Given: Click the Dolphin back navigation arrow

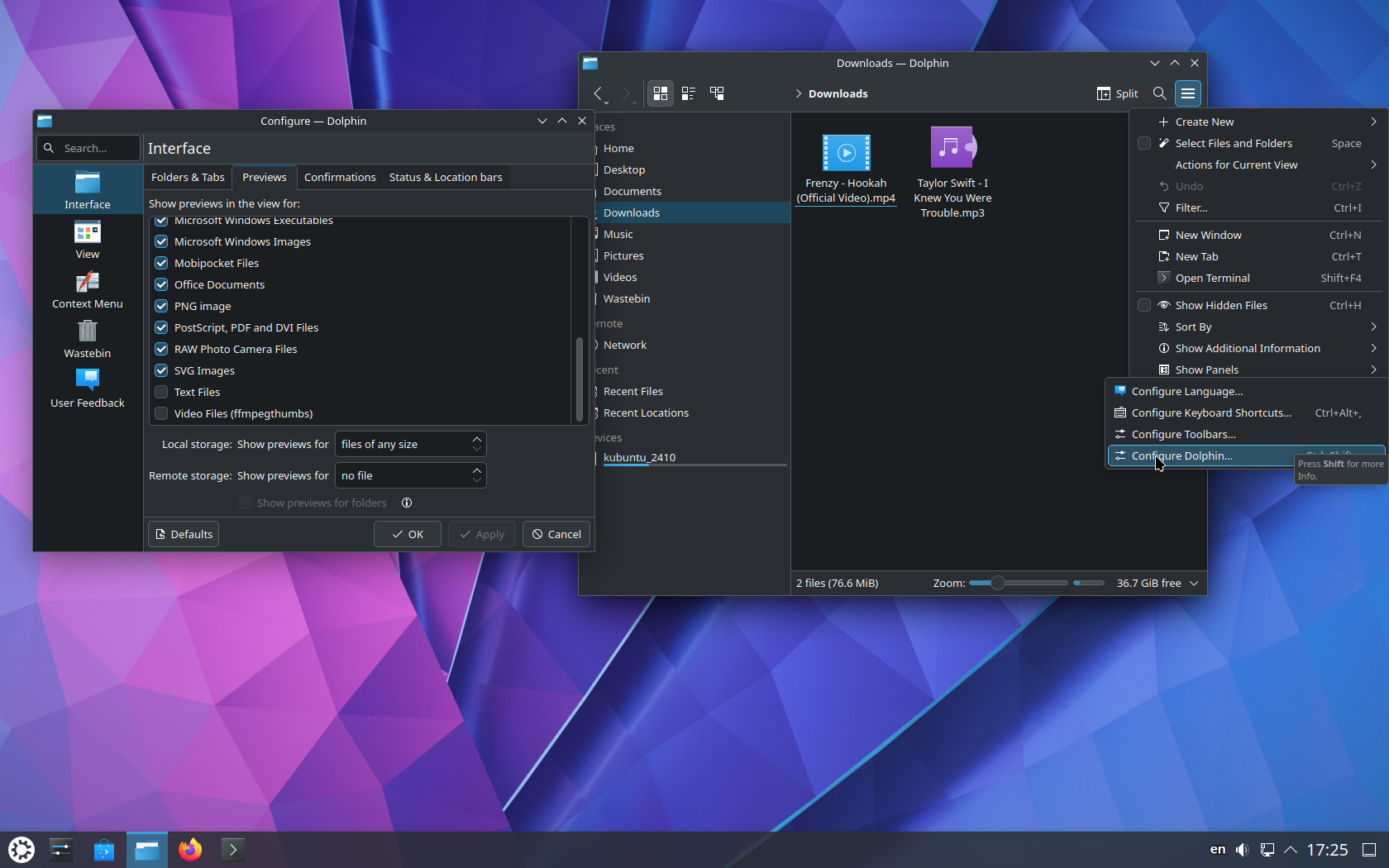Looking at the screenshot, I should click(598, 93).
